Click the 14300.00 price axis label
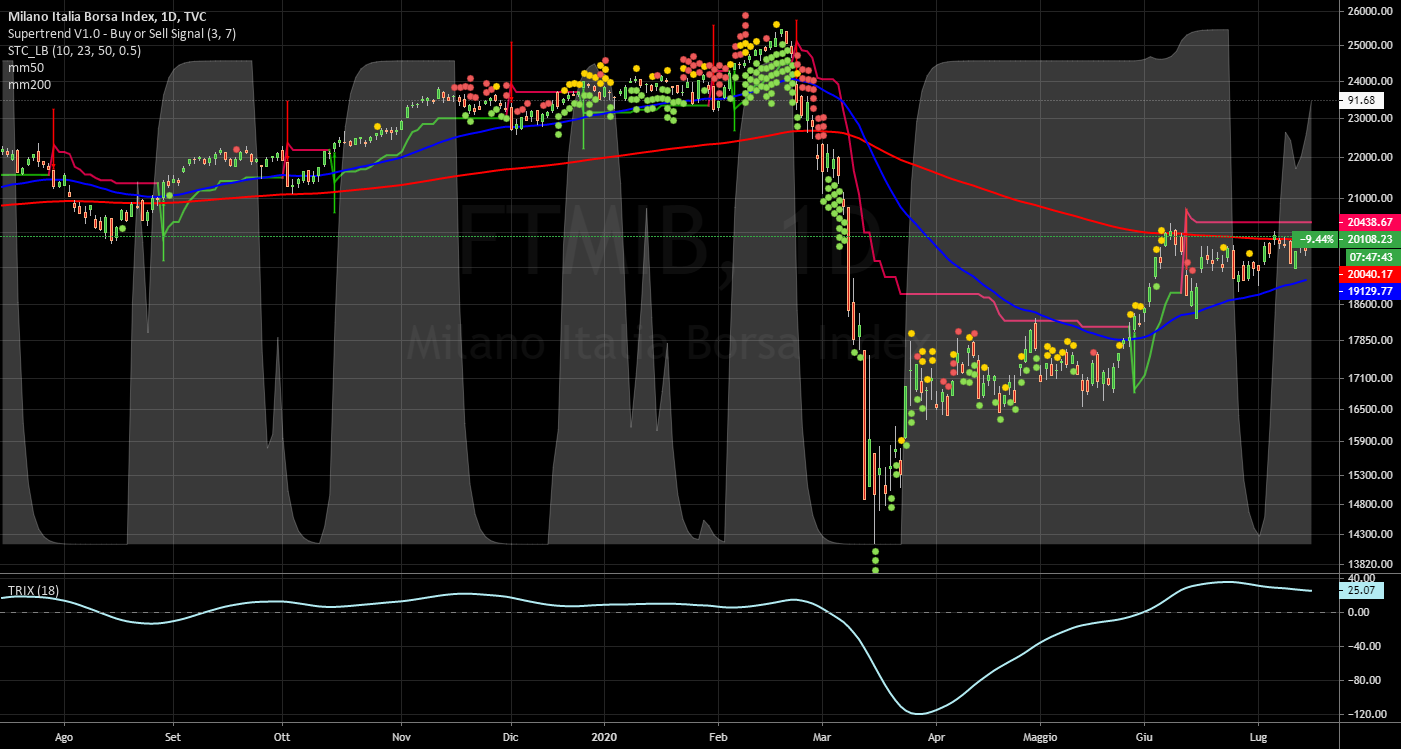This screenshot has width=1401, height=749. [x=1368, y=535]
